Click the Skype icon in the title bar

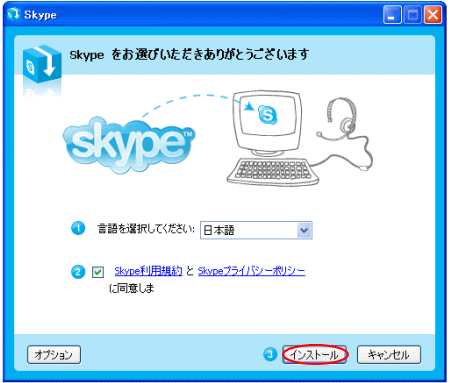(14, 14)
